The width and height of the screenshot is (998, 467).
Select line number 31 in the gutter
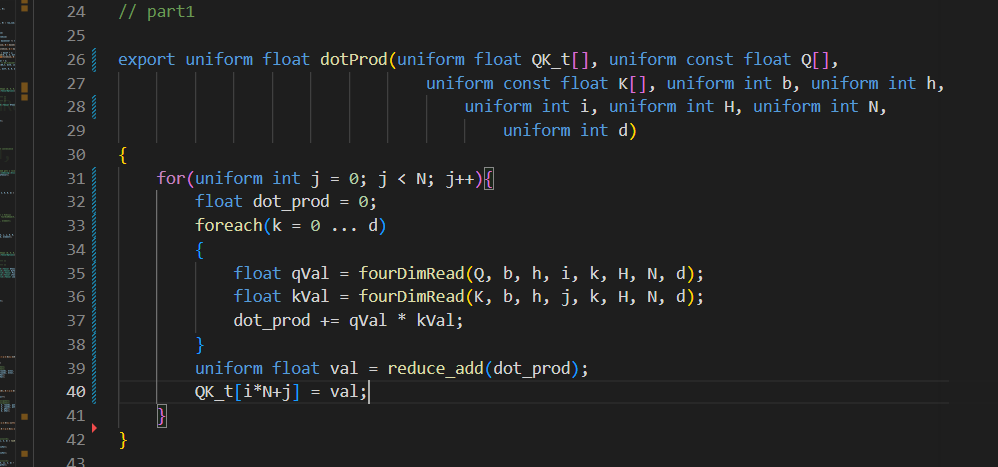click(x=75, y=178)
